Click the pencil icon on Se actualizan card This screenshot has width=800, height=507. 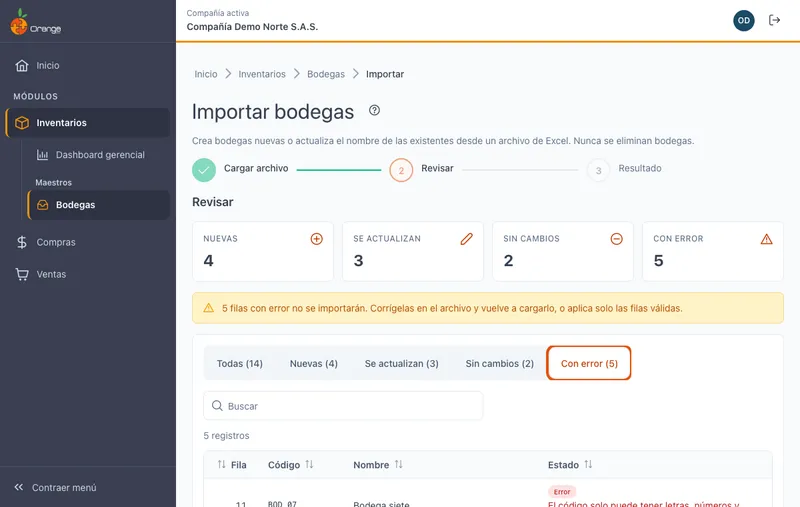466,239
